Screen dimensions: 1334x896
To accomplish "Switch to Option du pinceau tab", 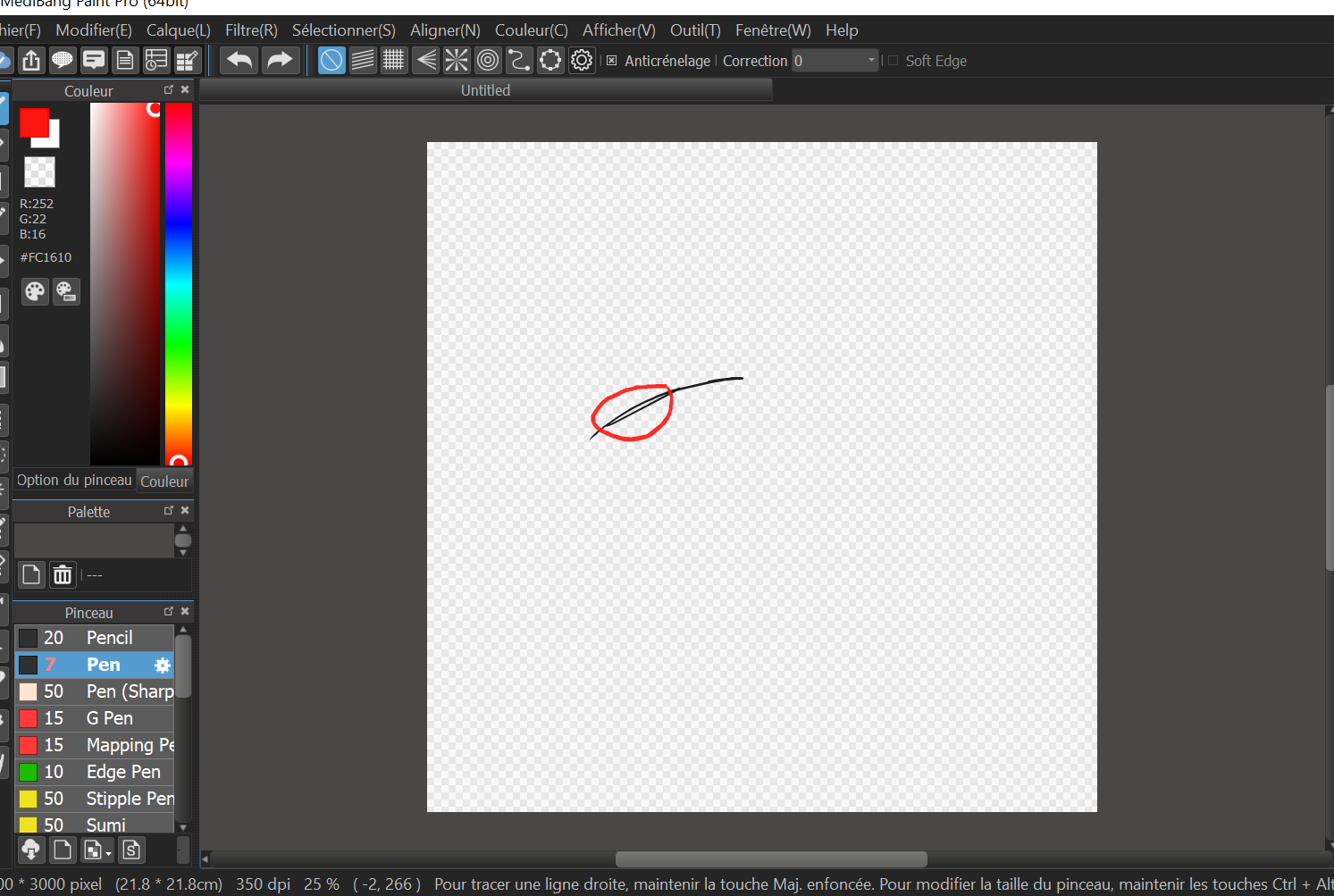I will click(74, 481).
